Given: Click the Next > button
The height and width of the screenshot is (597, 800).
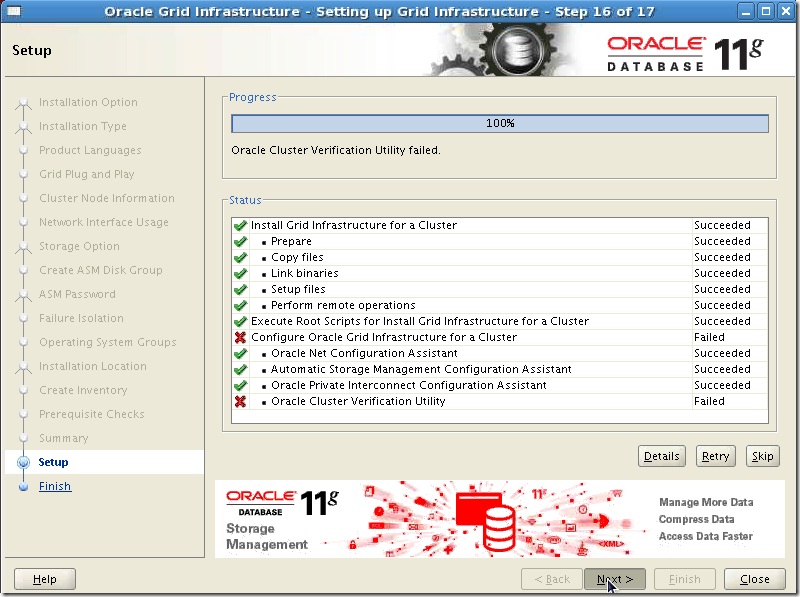Looking at the screenshot, I should pyautogui.click(x=615, y=579).
